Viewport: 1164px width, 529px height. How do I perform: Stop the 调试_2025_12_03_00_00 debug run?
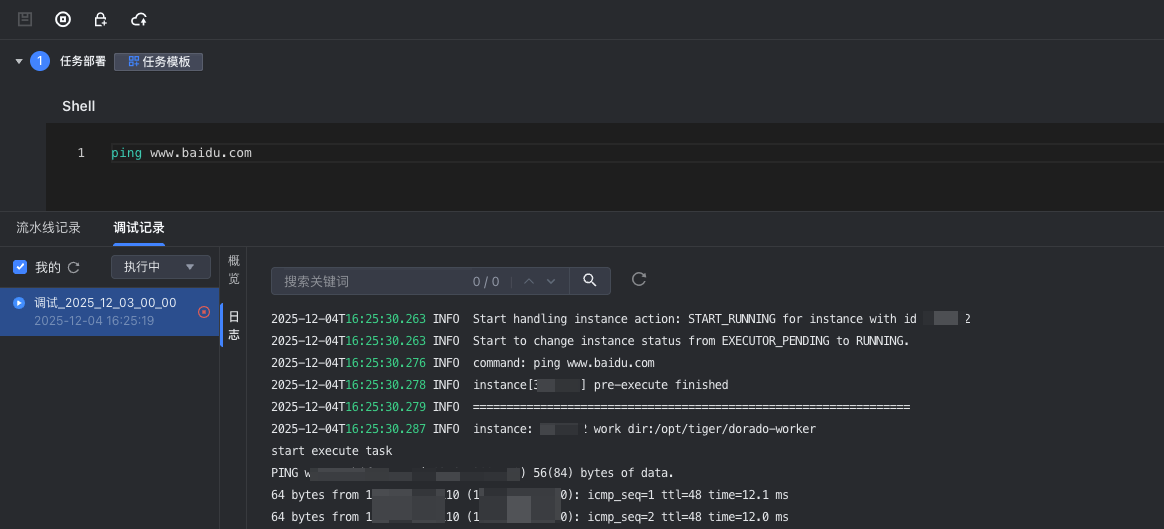(204, 312)
